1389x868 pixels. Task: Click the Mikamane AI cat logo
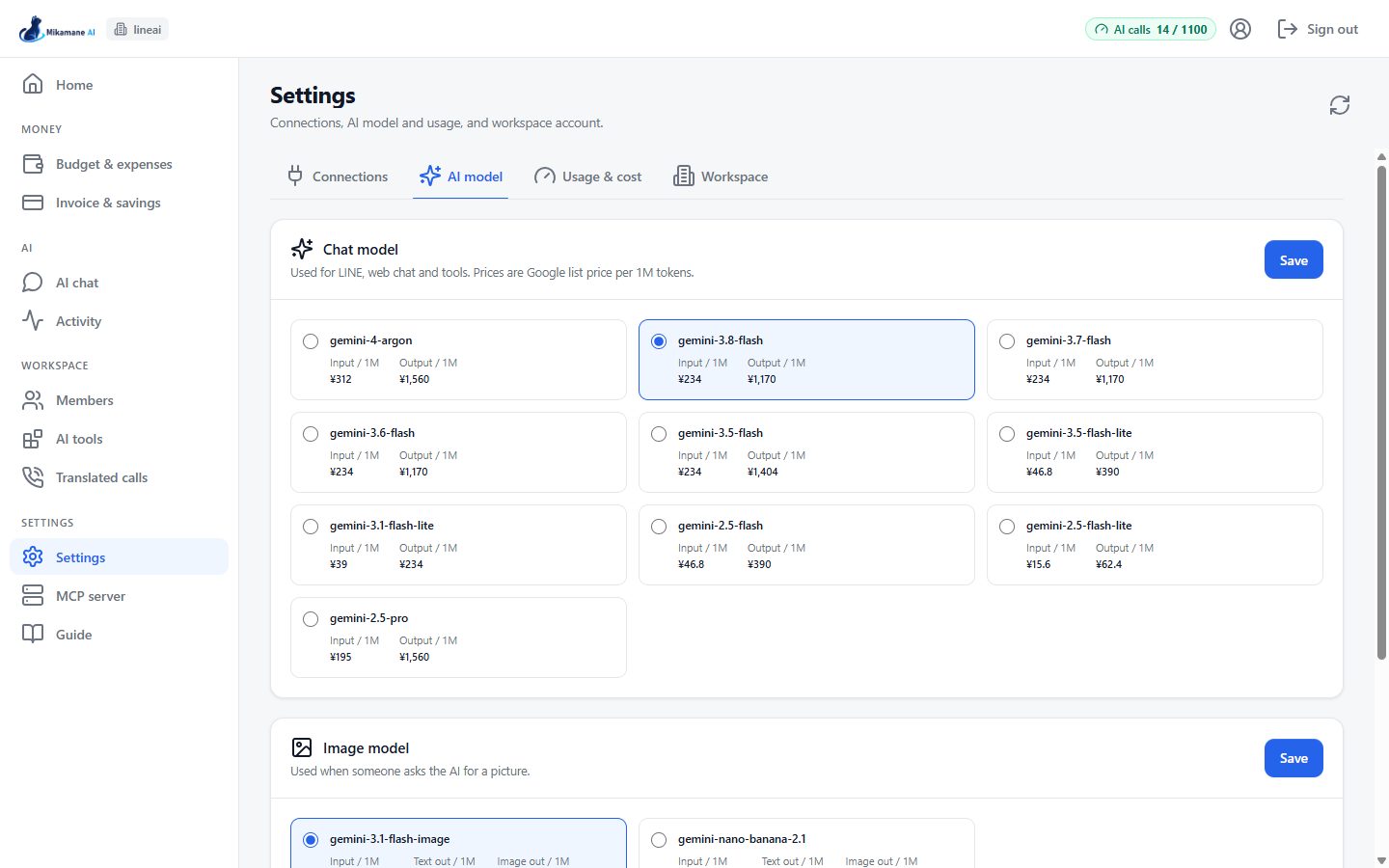point(57,29)
